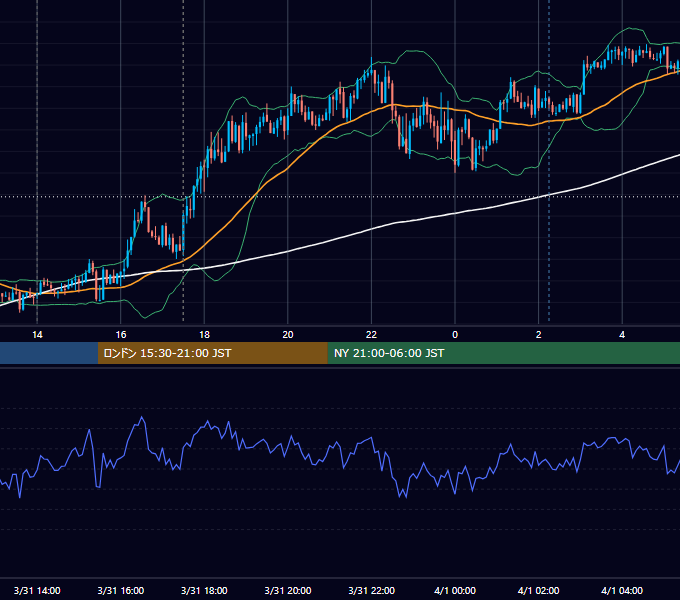Click the 4/1 04:00 time label

tap(622, 590)
